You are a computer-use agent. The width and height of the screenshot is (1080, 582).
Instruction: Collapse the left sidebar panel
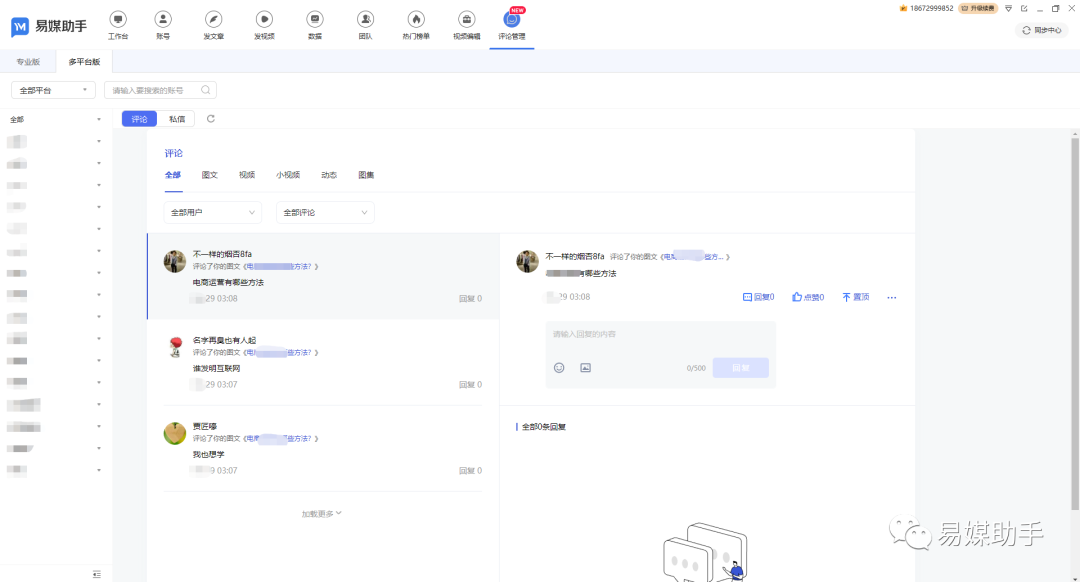96,574
